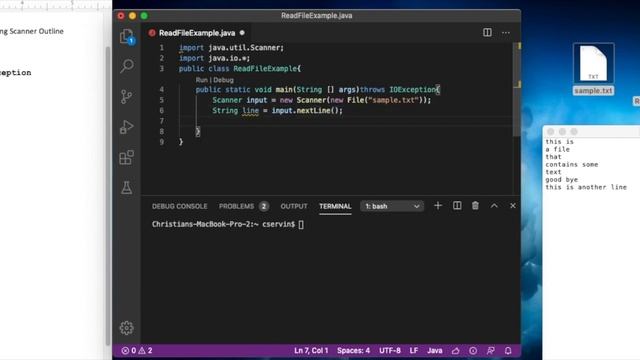Click 'ReadFileExample' class name on line 3
This screenshot has width=640, height=360.
coord(265,69)
